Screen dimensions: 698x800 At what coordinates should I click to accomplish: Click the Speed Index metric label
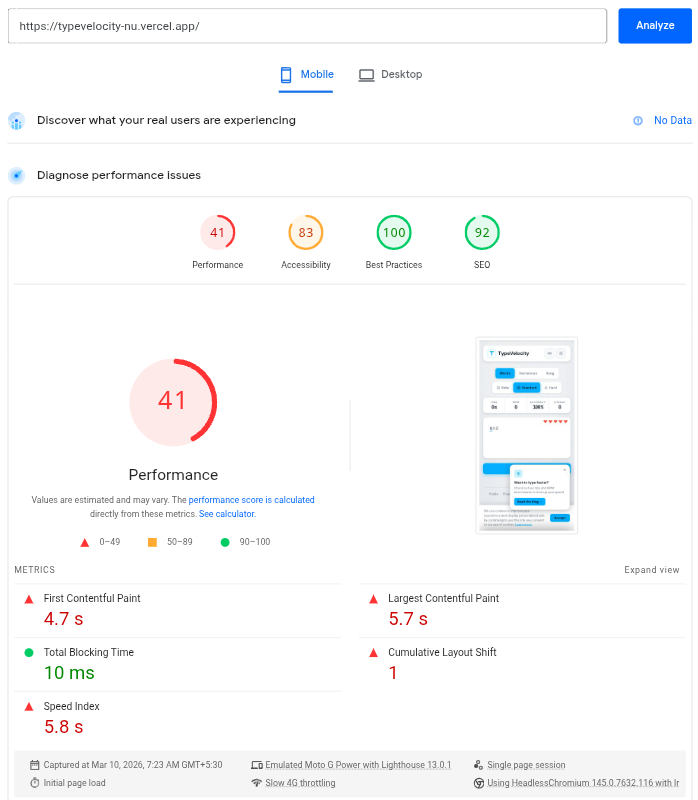click(x=71, y=707)
